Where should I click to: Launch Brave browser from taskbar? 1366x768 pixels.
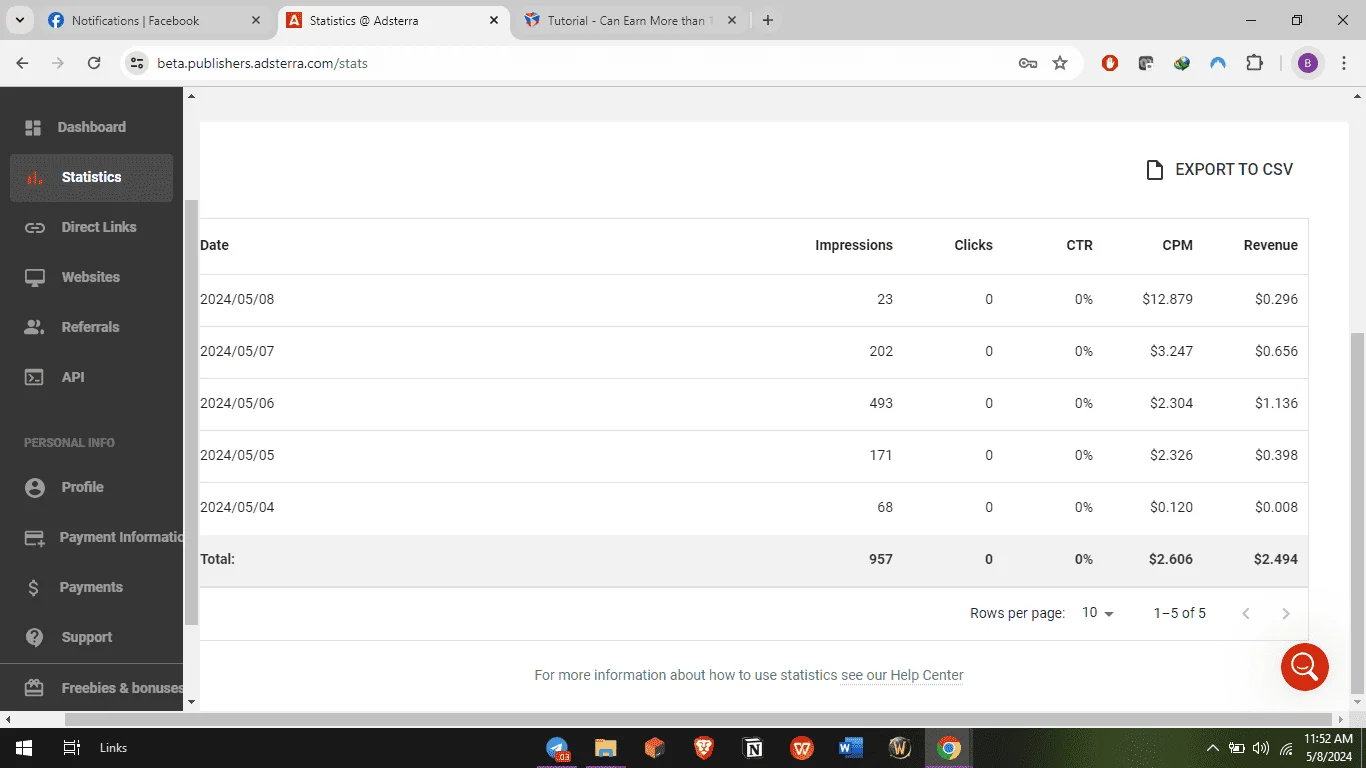704,748
